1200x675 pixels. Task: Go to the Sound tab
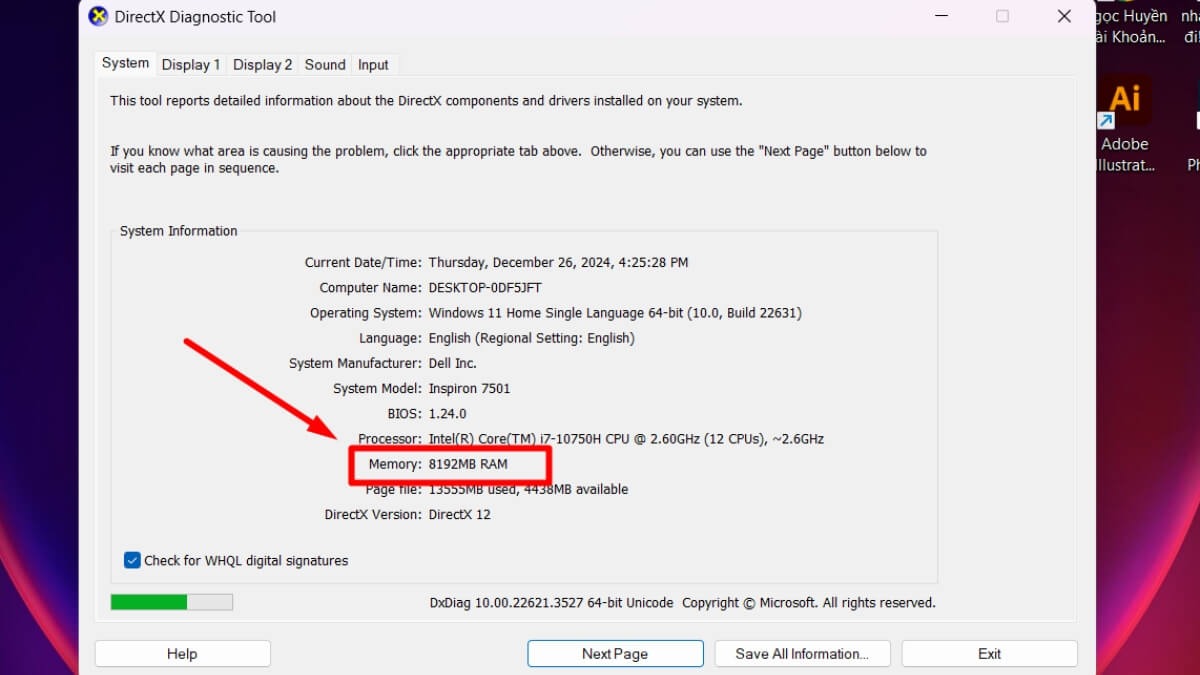(325, 64)
